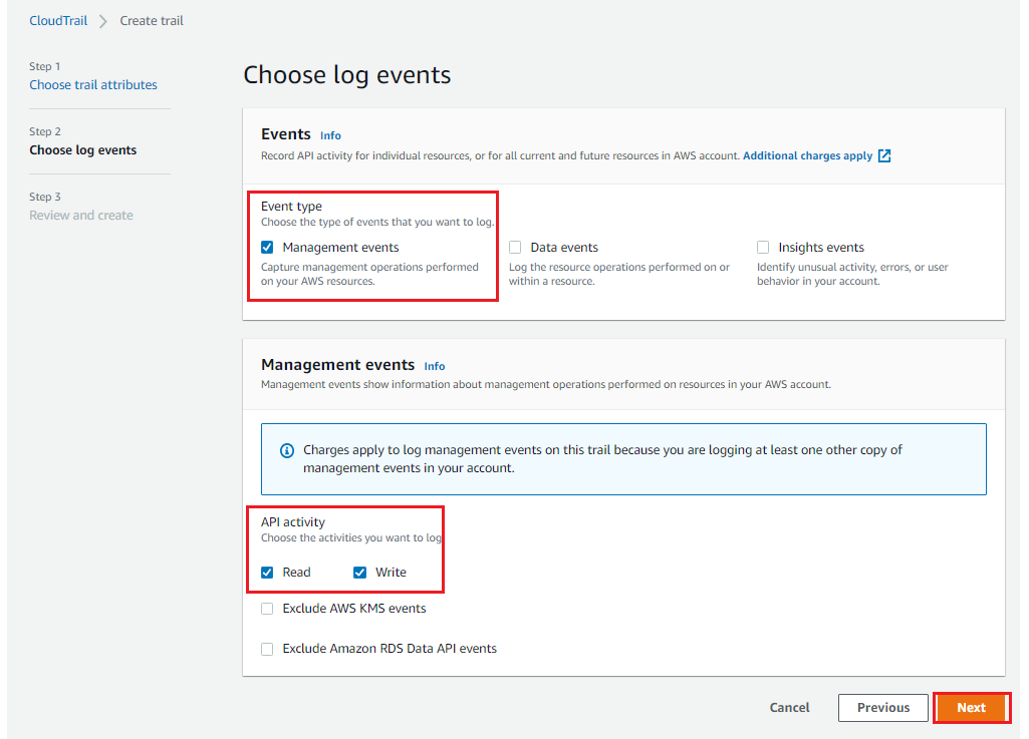The image size is (1029, 739).
Task: Uncheck the Management events checkbox
Action: pos(267,247)
